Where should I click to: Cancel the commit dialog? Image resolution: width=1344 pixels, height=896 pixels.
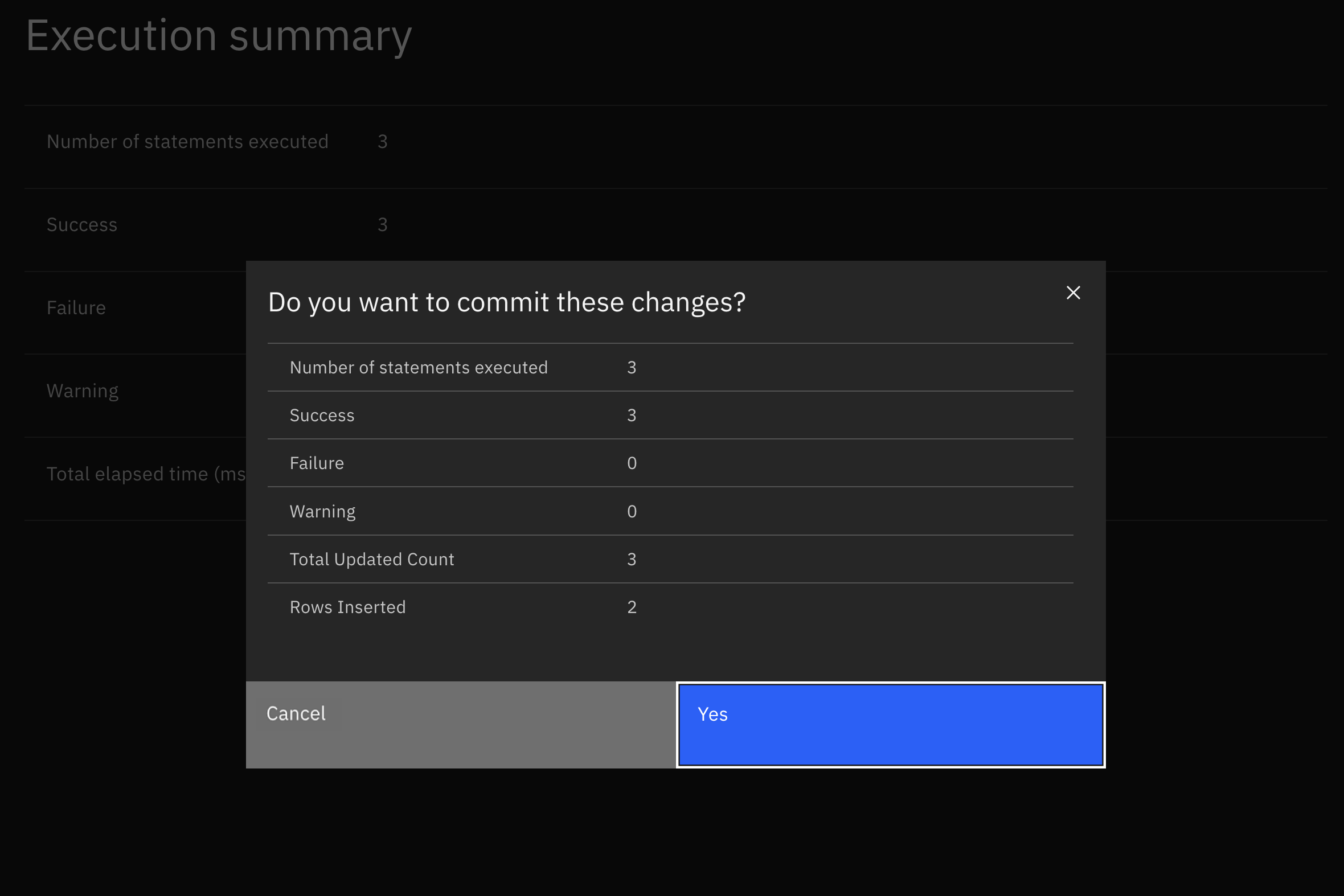[460, 725]
